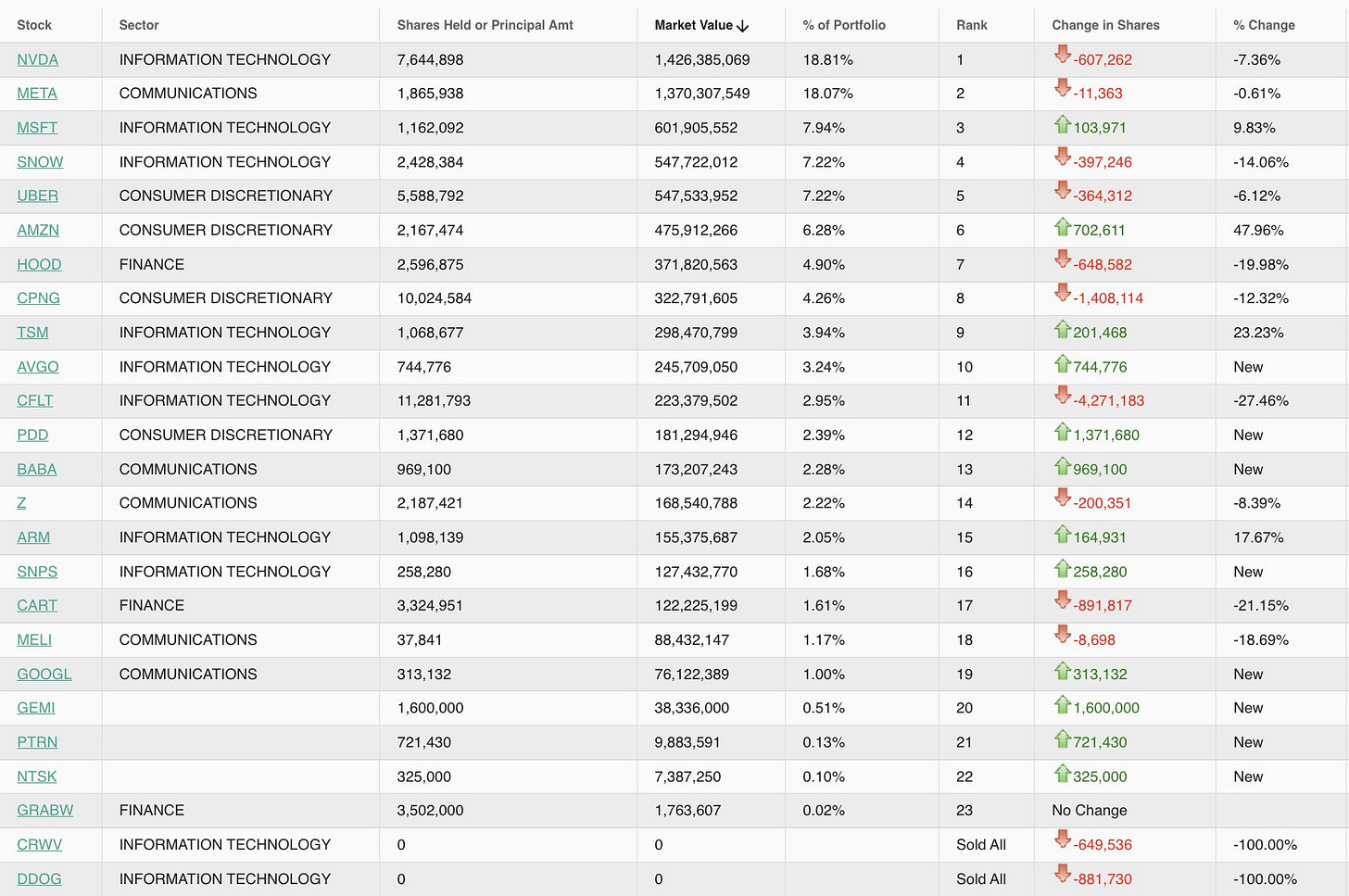1349x896 pixels.
Task: Click SNOW's red down arrow icon
Action: (1062, 158)
